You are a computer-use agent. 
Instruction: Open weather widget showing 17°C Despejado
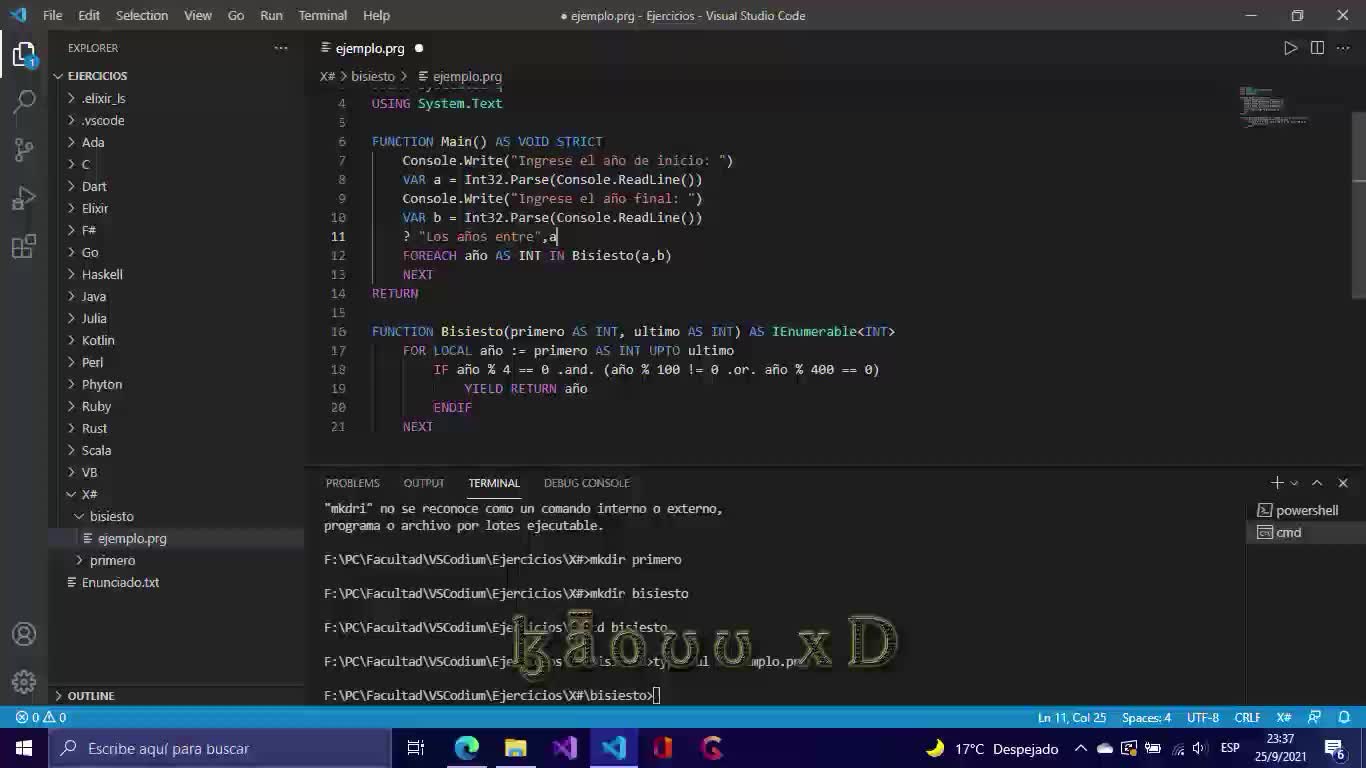pos(991,748)
